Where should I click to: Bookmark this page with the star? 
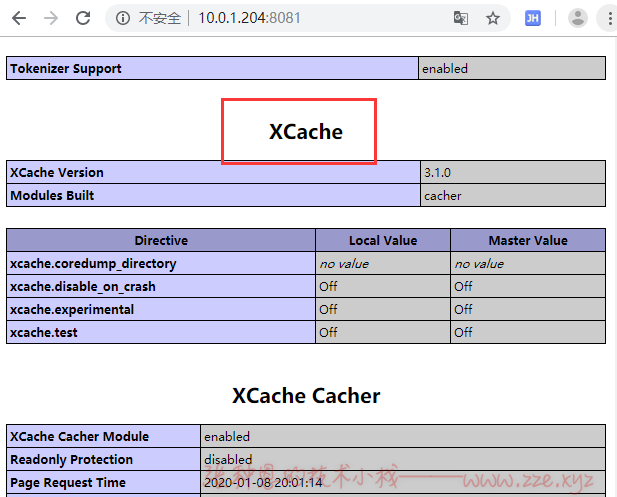tap(493, 18)
